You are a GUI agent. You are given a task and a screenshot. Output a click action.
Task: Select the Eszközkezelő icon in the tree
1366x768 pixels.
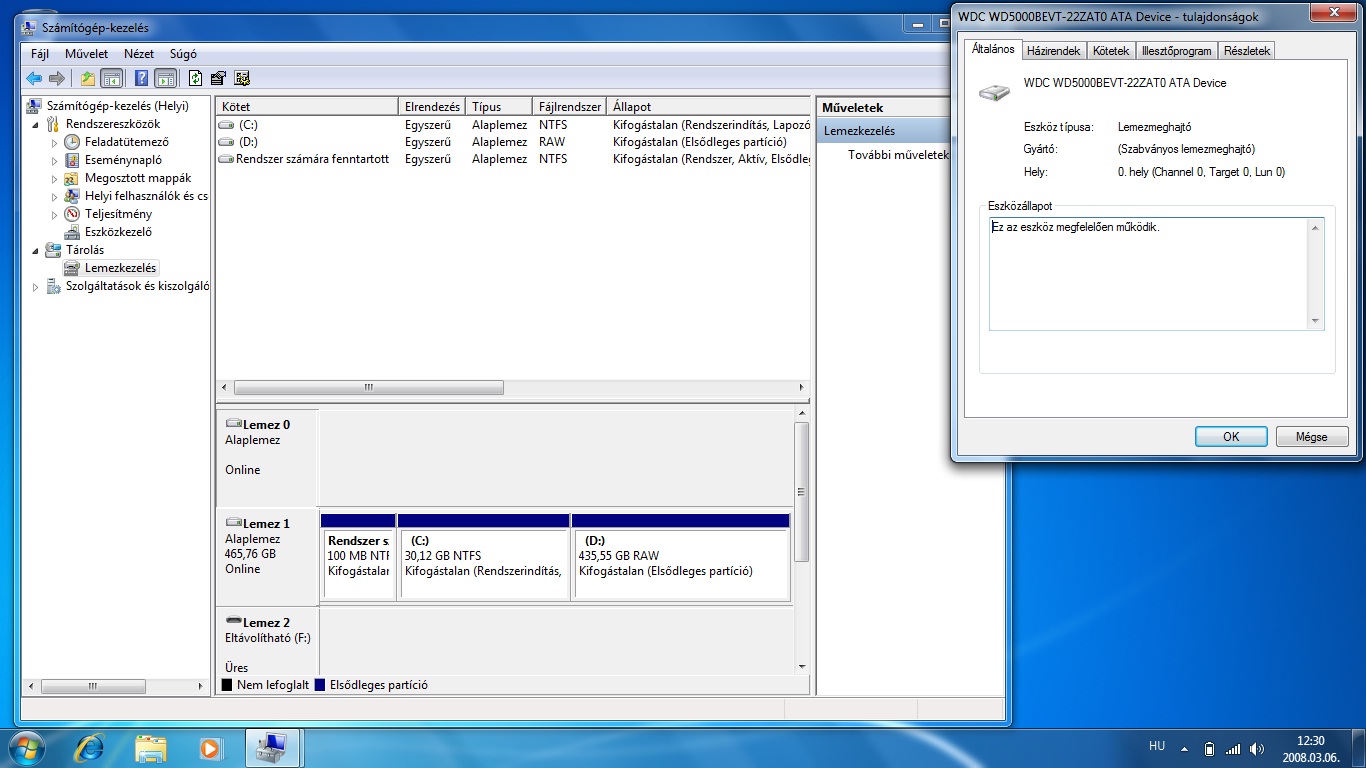[x=72, y=232]
